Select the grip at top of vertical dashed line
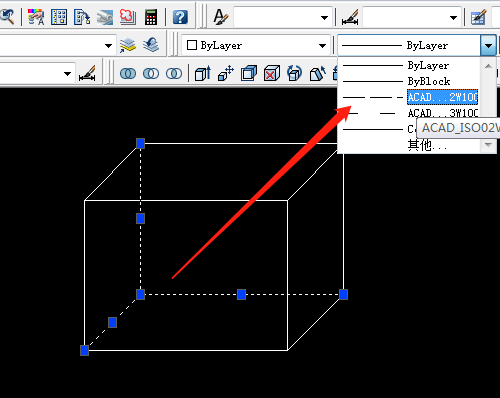500x398 pixels. (140, 144)
